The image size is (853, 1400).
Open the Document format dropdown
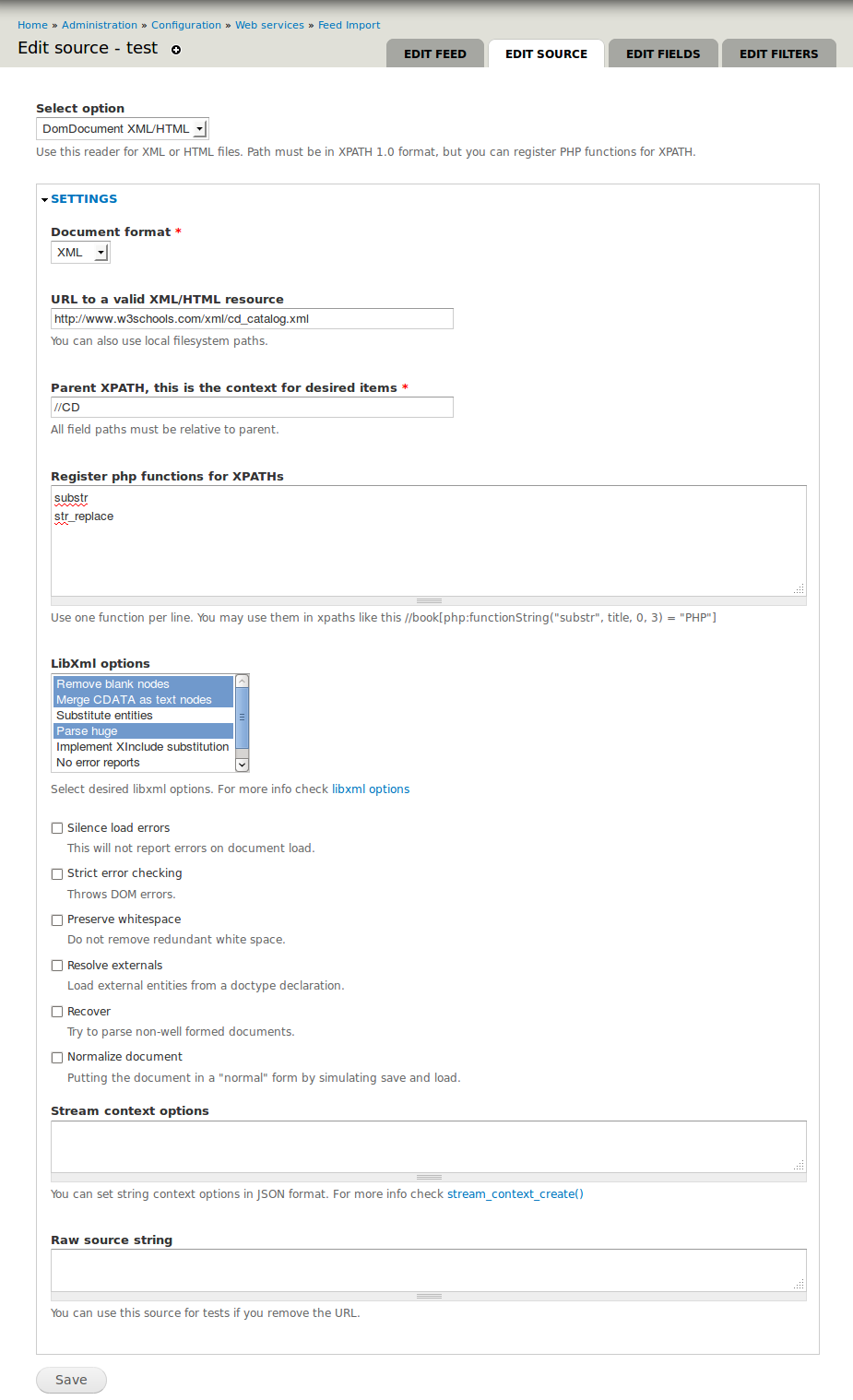click(80, 253)
